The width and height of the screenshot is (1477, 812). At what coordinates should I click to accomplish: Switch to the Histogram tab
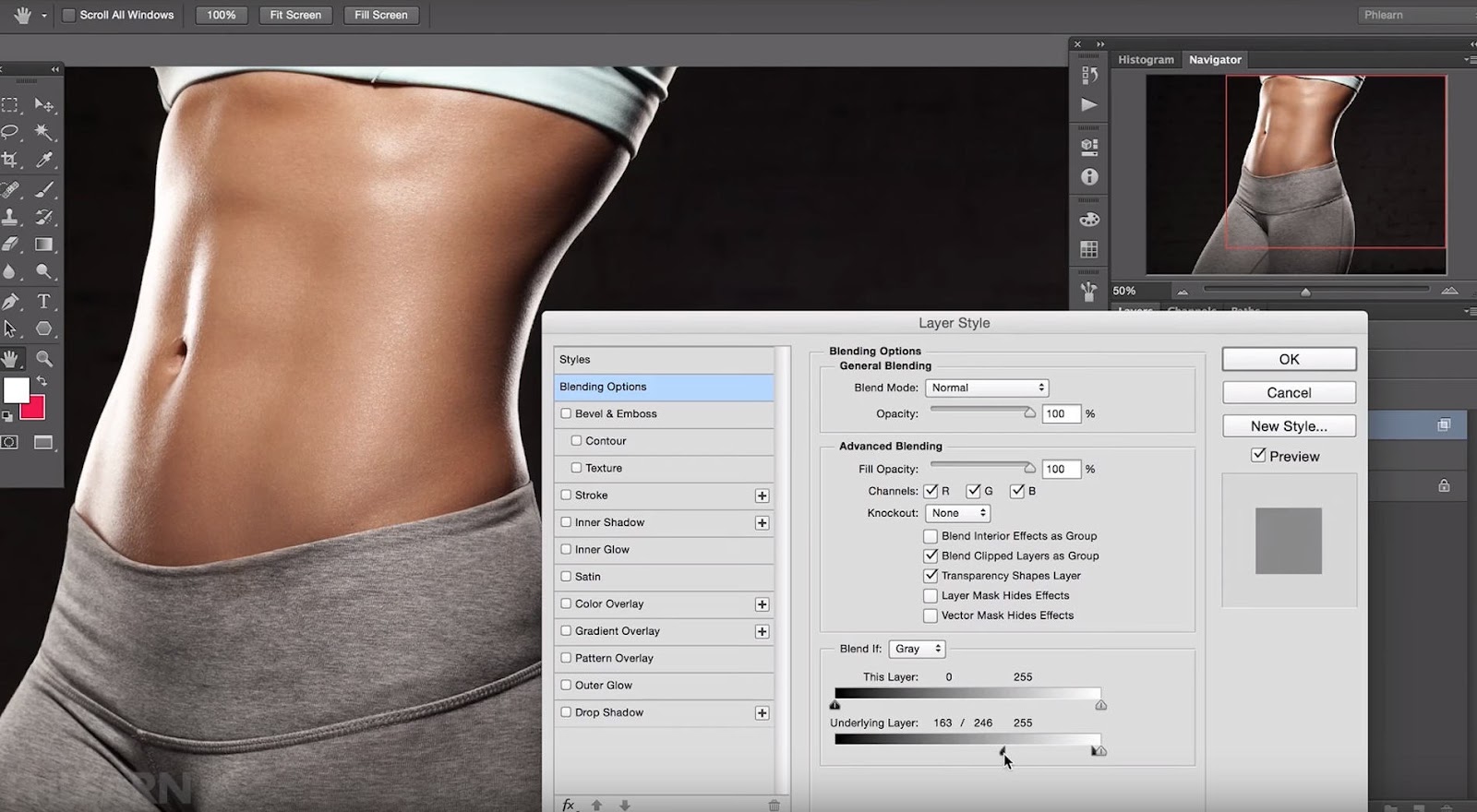[1146, 60]
